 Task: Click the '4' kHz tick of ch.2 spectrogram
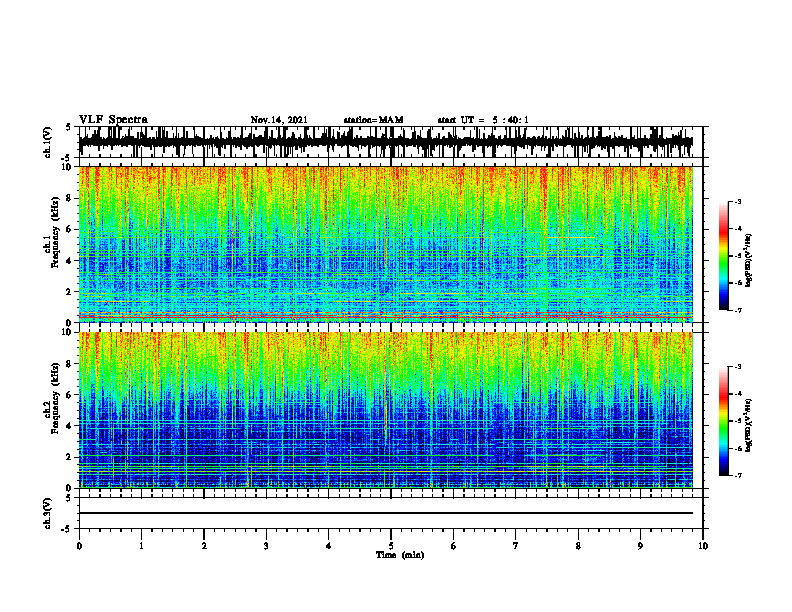point(70,426)
